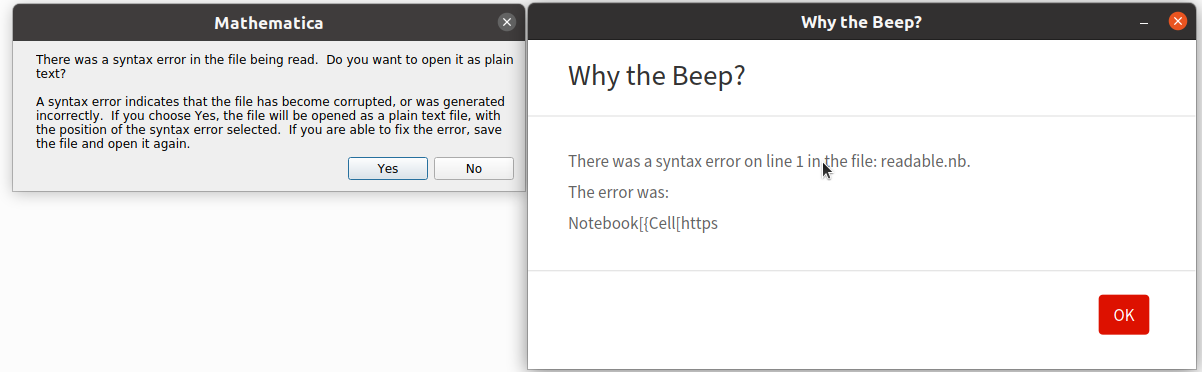Choose Yes to open as plain text

tap(388, 168)
